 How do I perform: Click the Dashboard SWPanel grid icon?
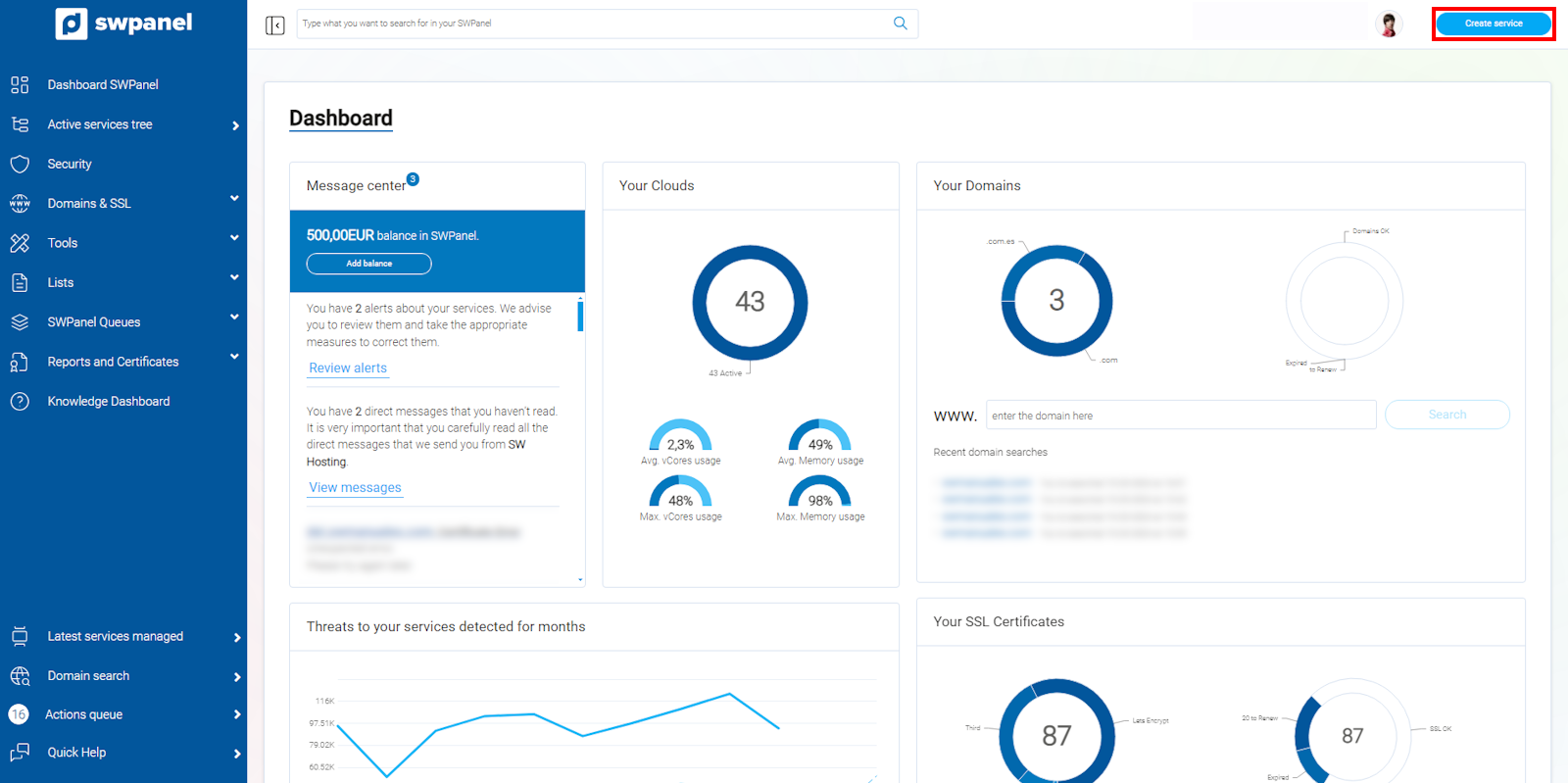pos(20,84)
